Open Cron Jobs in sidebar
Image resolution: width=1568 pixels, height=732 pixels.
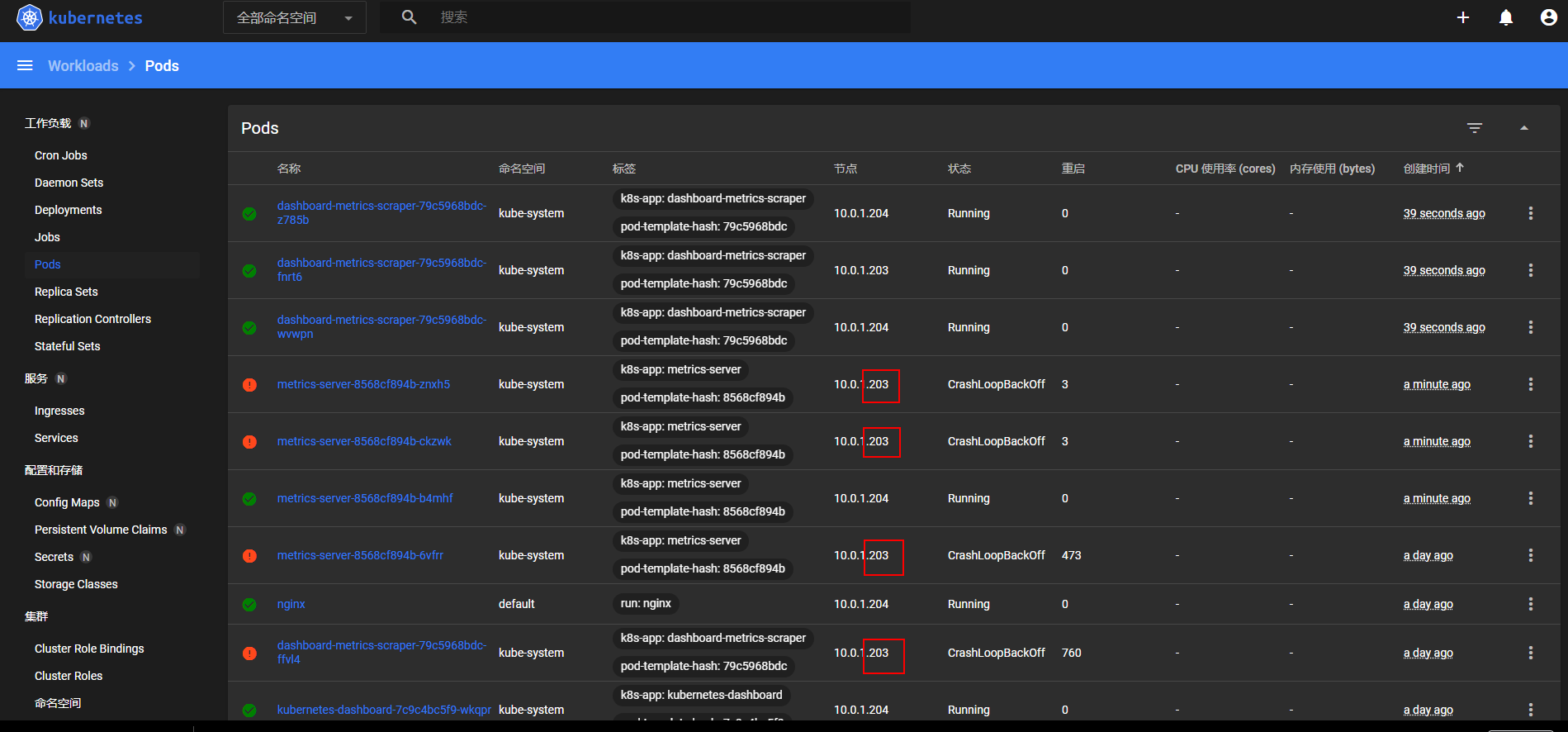point(61,155)
